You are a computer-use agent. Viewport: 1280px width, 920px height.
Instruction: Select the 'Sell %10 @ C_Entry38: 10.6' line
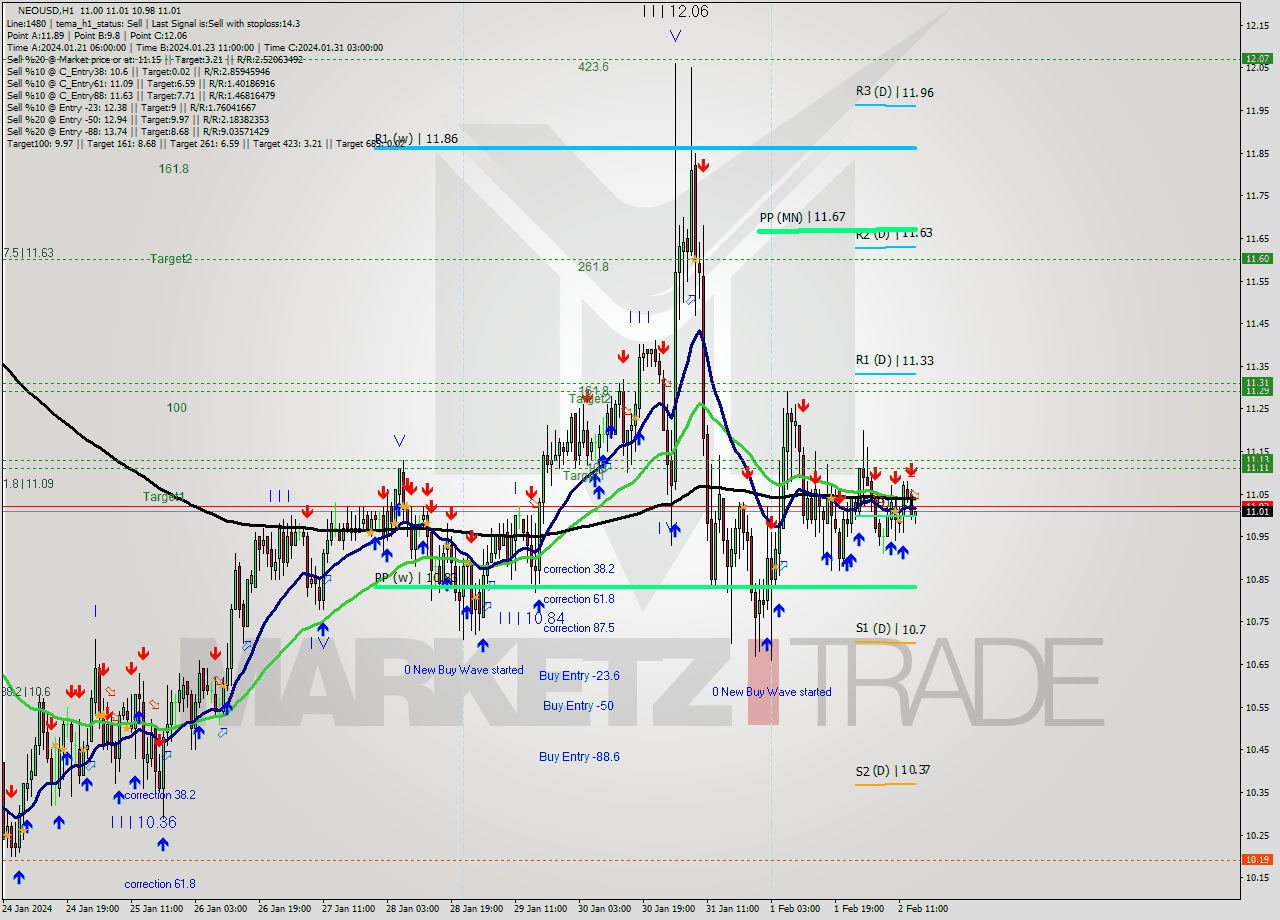coord(137,71)
